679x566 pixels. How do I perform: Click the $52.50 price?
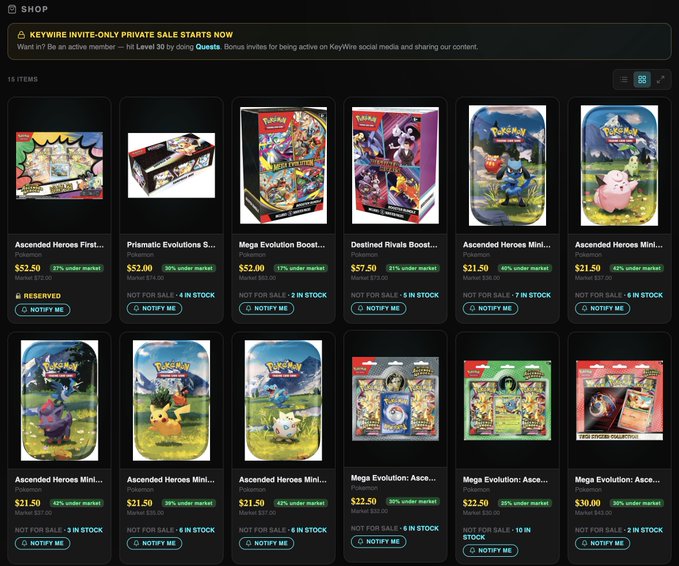[x=28, y=268]
